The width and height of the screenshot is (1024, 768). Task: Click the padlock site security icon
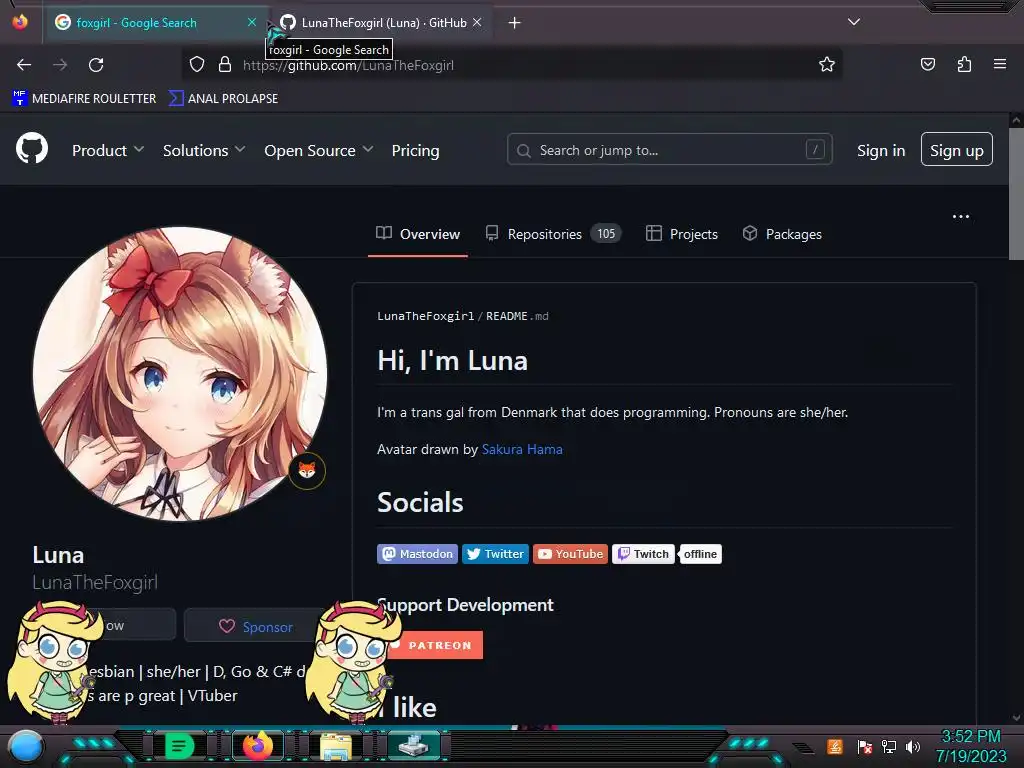click(x=225, y=65)
